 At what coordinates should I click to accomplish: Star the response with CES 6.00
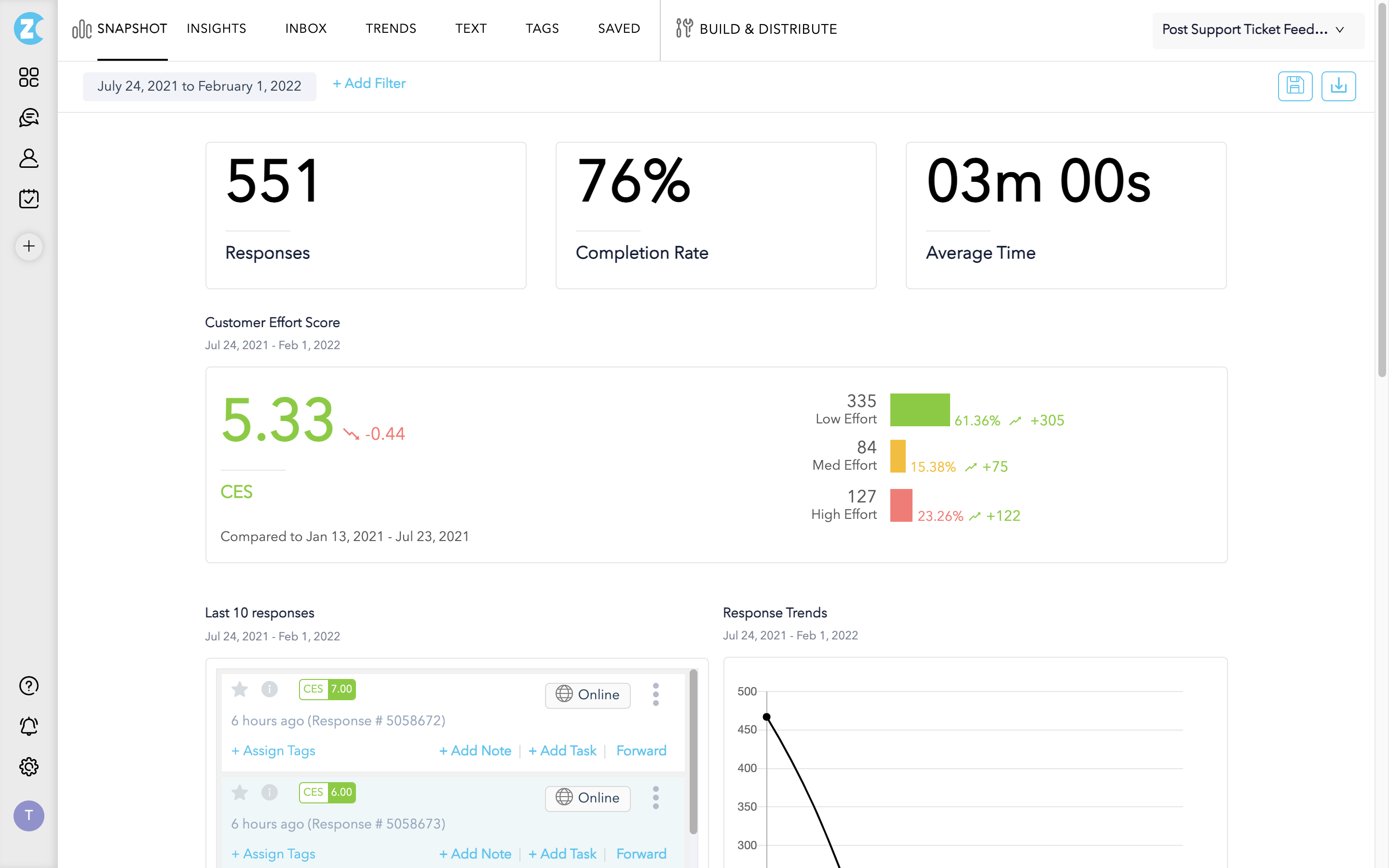coord(239,793)
